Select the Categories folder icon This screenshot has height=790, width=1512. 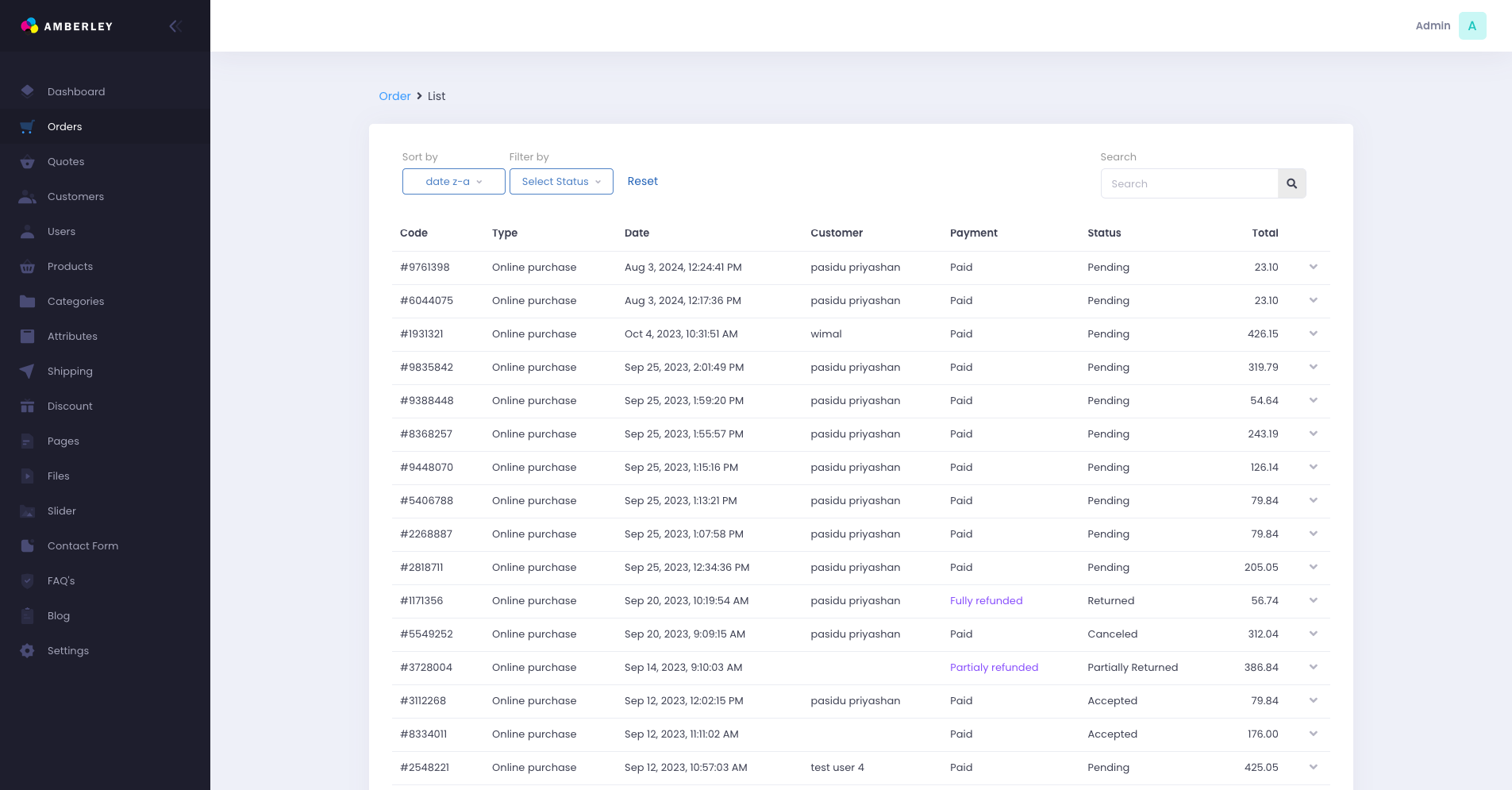click(26, 301)
